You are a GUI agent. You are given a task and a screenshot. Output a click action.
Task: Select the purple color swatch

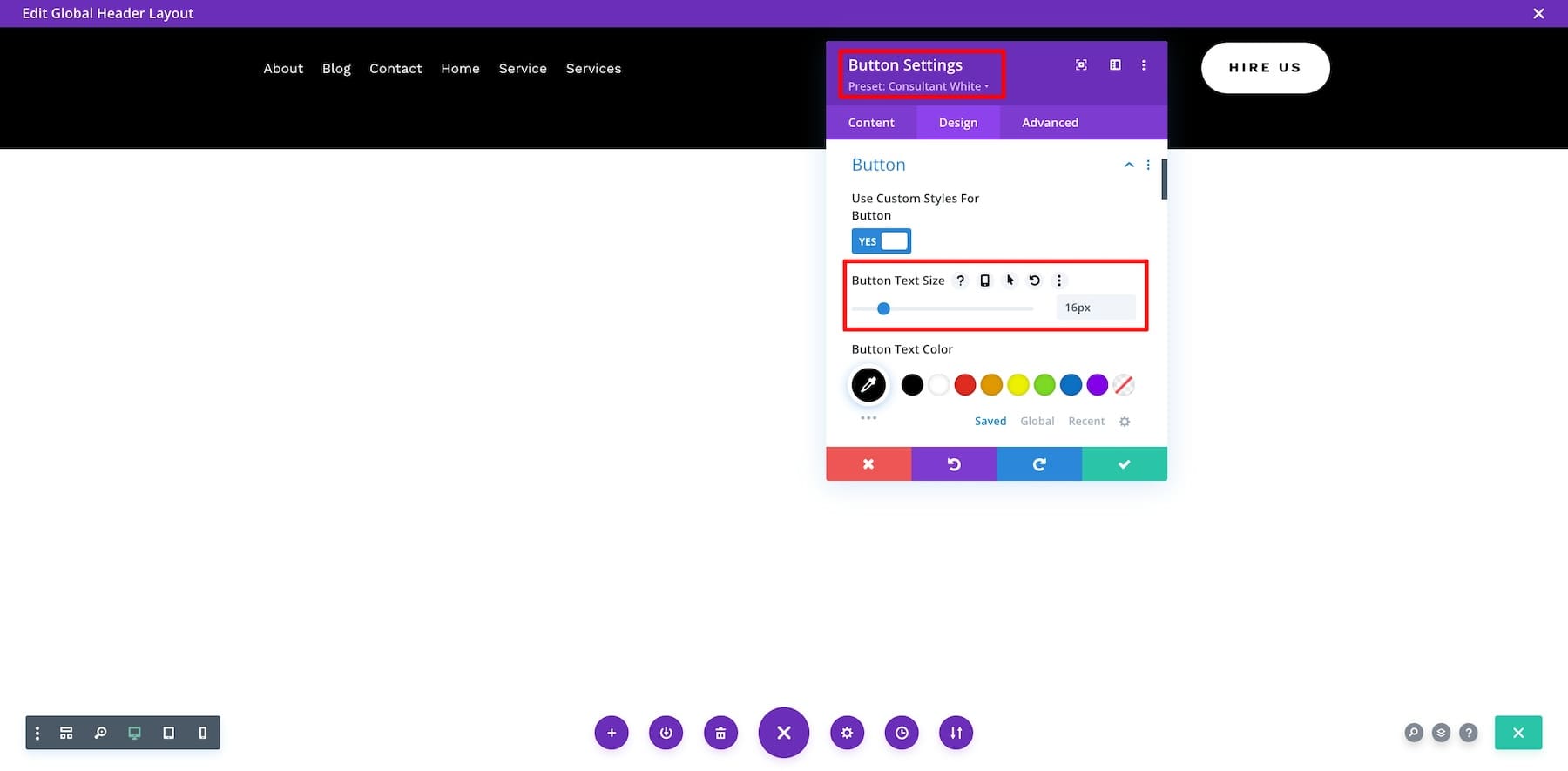pos(1098,384)
